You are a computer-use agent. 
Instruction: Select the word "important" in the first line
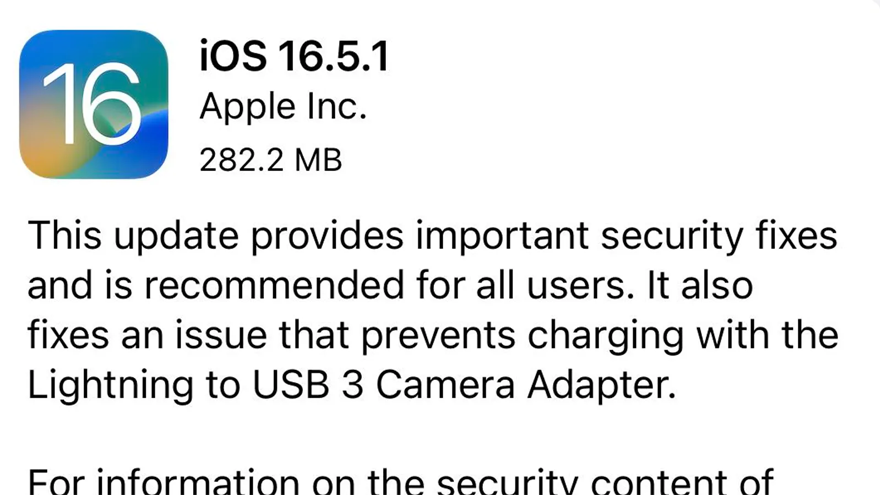[x=502, y=236]
